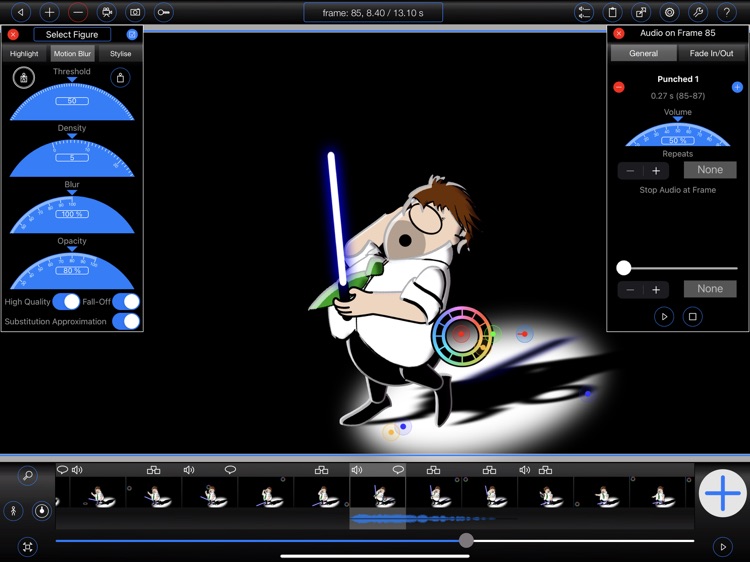Switch to the Fade In/Out tab

(x=711, y=53)
